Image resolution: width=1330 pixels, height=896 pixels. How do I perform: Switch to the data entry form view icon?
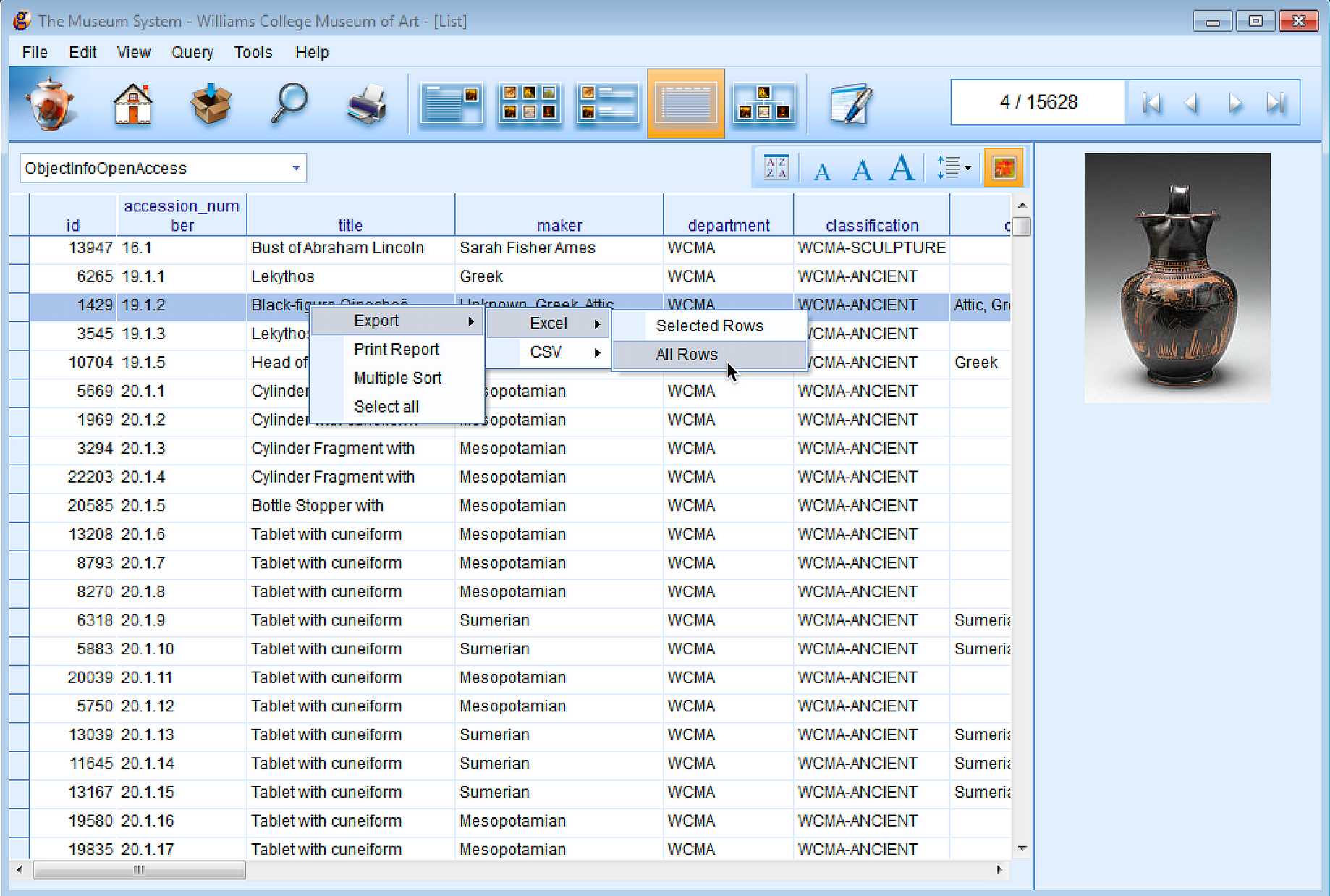click(x=452, y=103)
